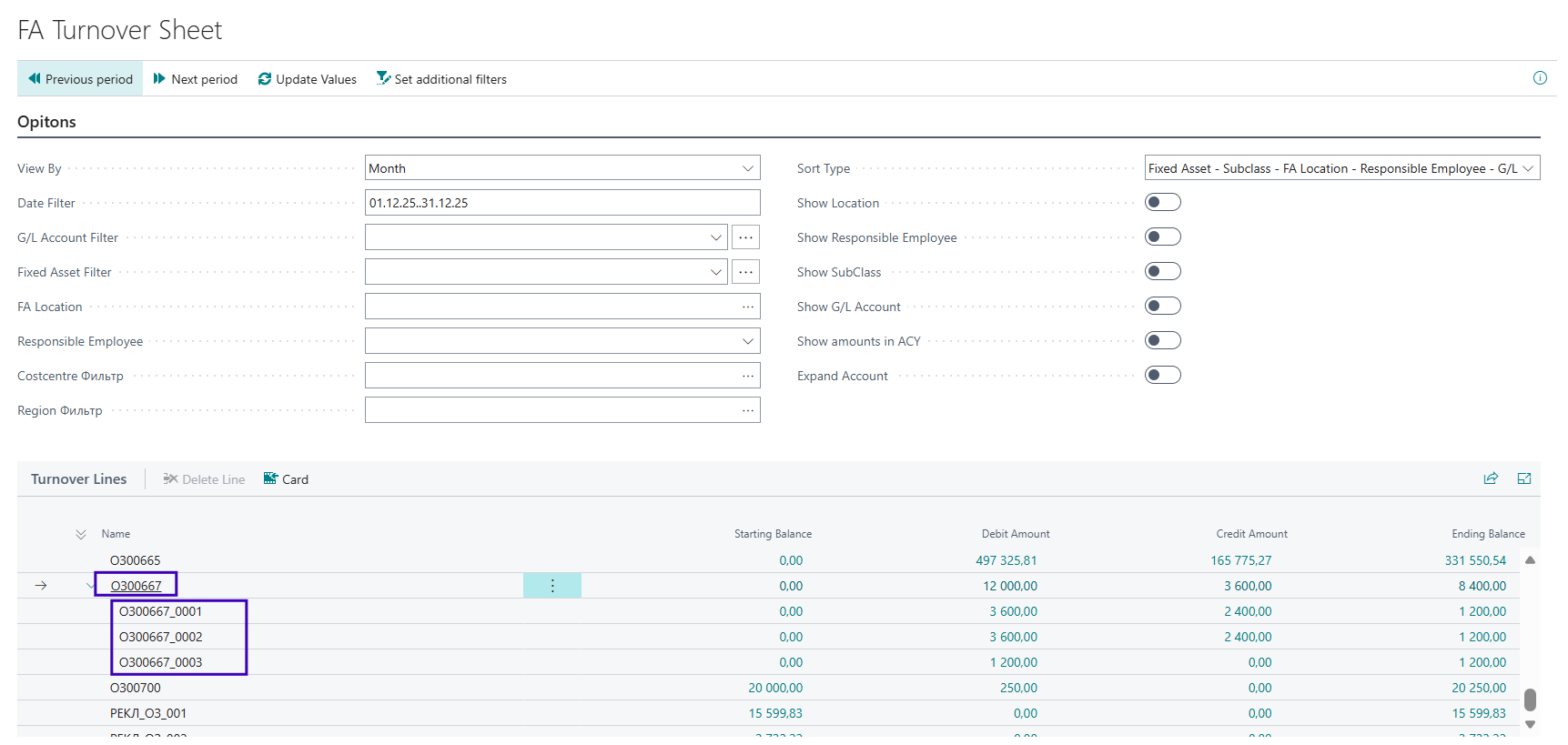Image resolution: width=1568 pixels, height=745 pixels.
Task: Open FA Location lookup ellipsis
Action: coord(747,307)
